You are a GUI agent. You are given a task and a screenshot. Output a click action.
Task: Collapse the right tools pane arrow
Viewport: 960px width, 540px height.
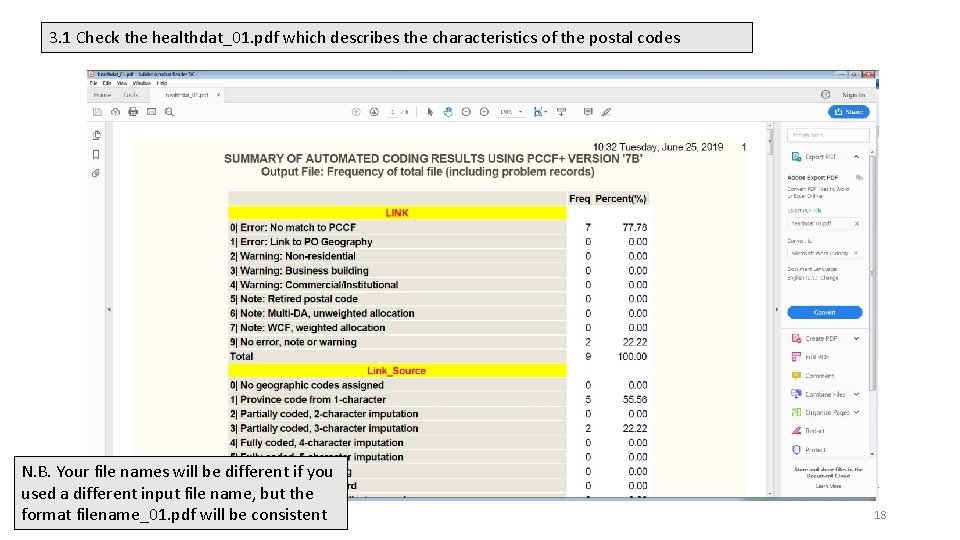(x=776, y=310)
